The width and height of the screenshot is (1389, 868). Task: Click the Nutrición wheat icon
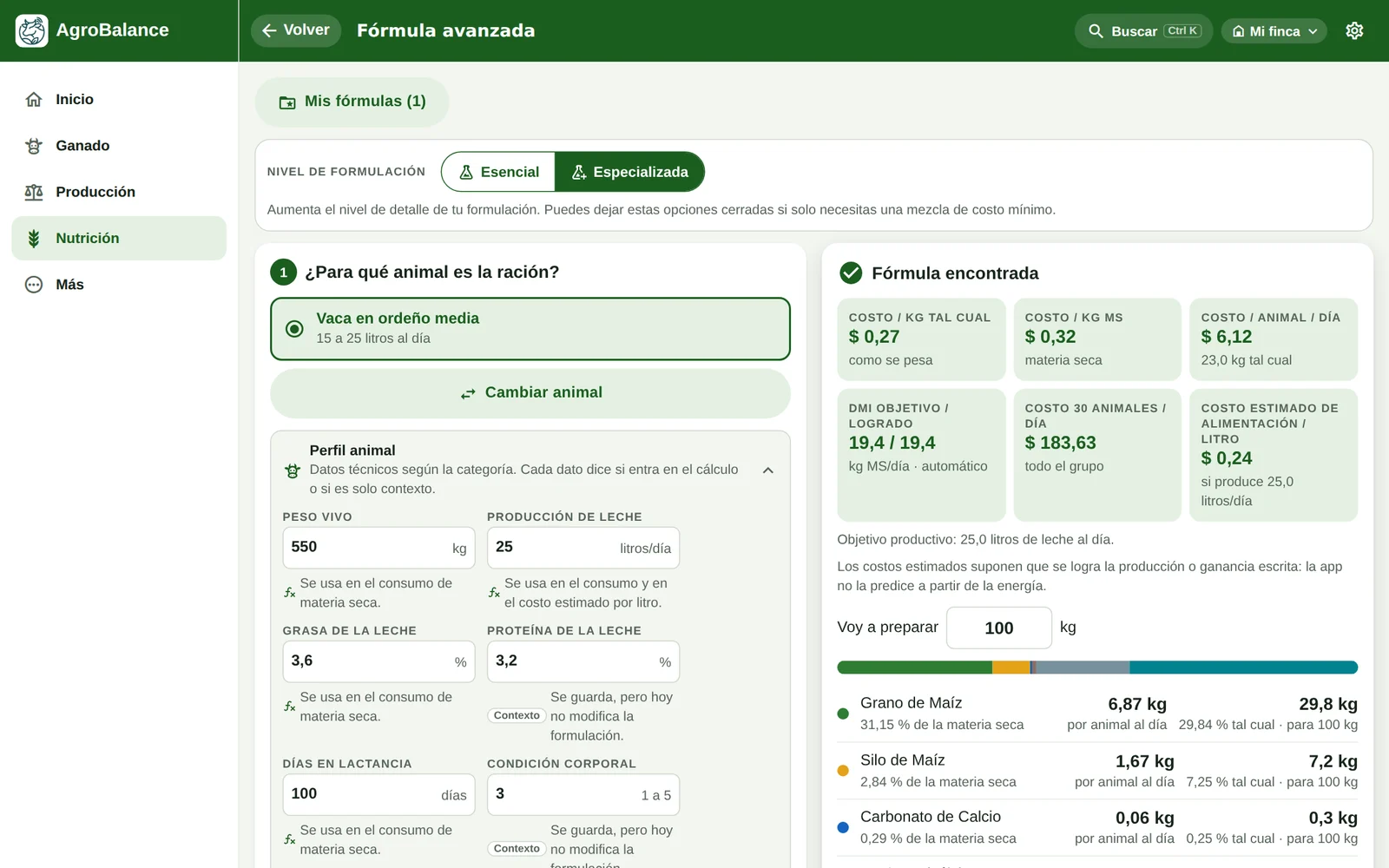34,238
